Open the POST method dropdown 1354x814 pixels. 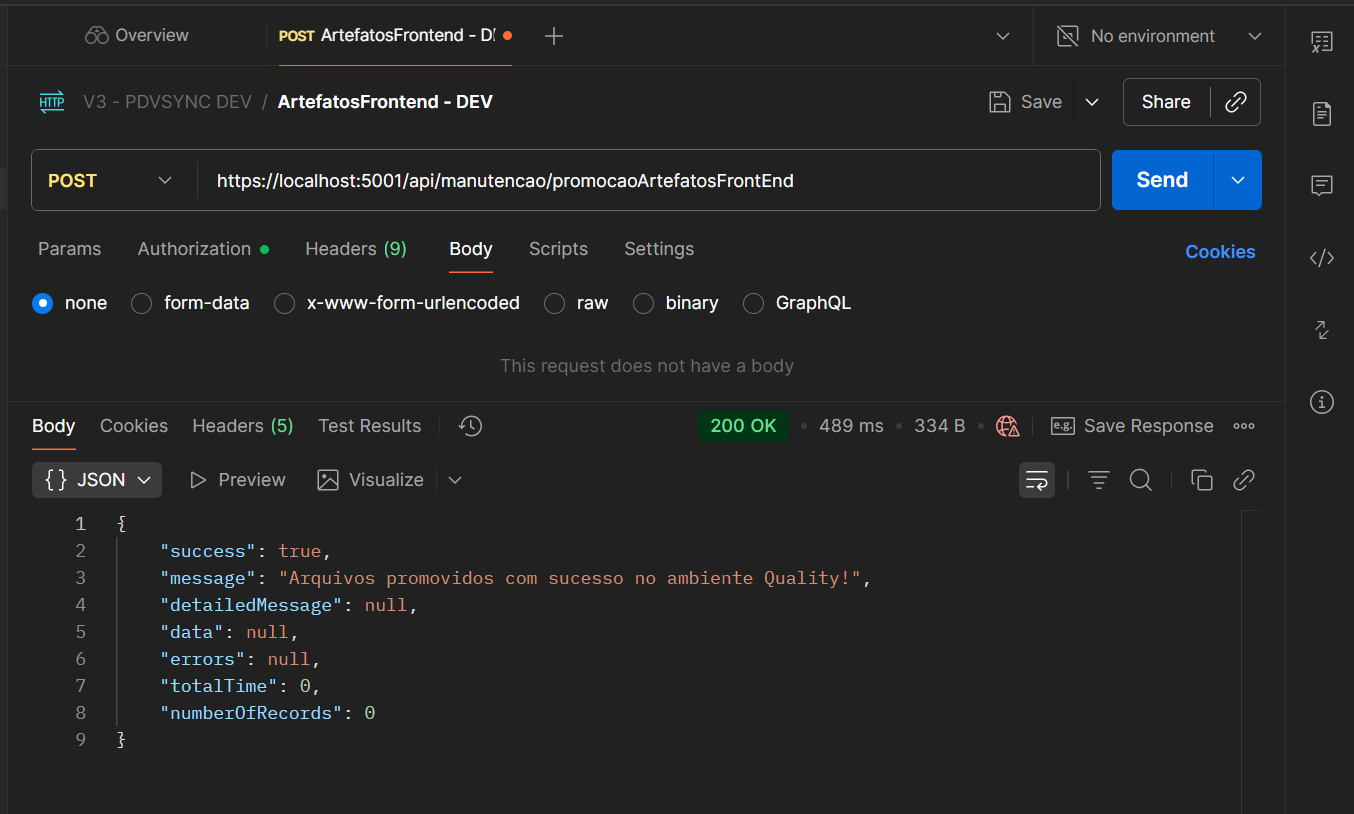(110, 181)
